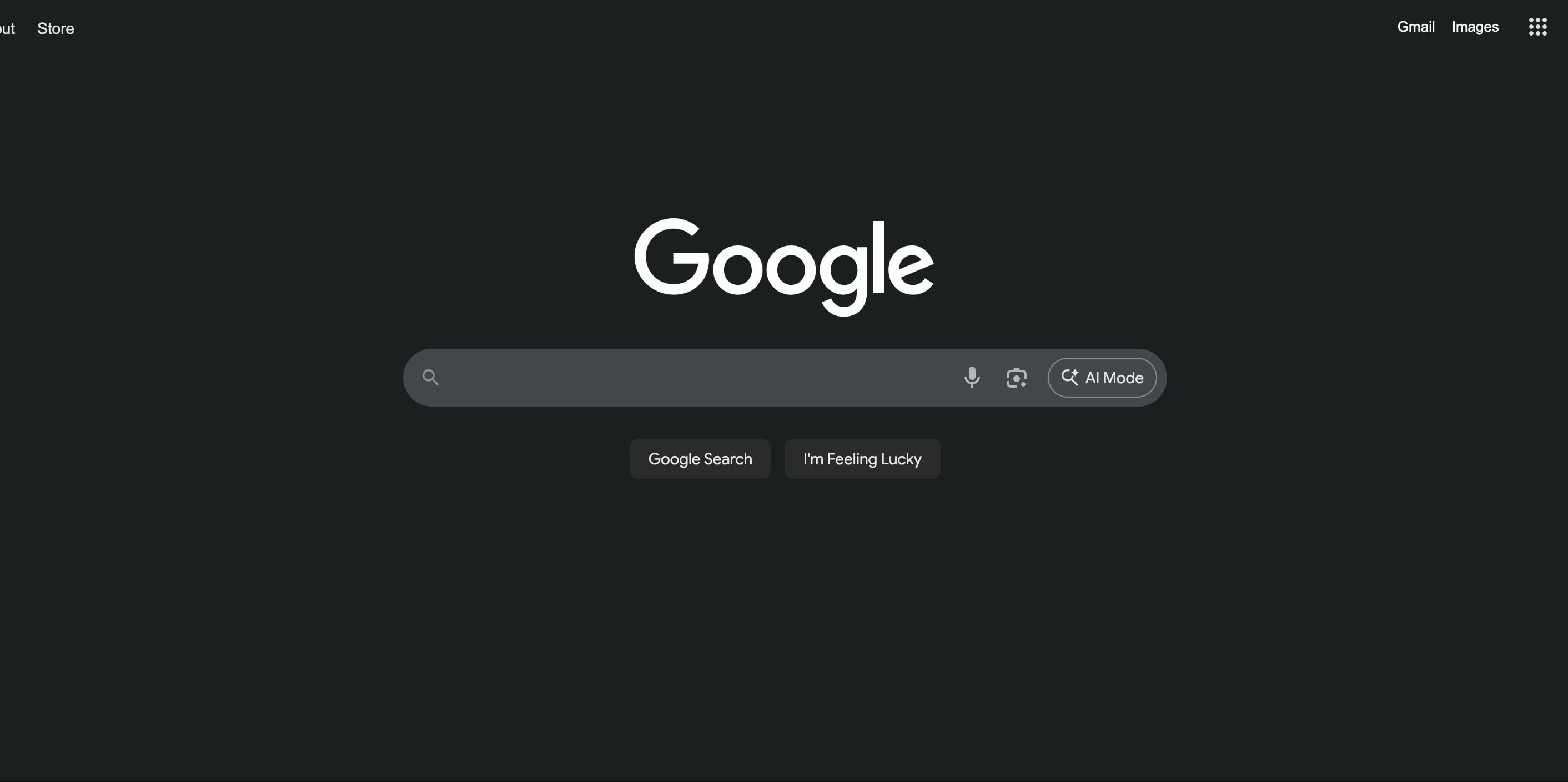The image size is (1568, 782).
Task: Focus the empty Google search text field
Action: point(700,378)
